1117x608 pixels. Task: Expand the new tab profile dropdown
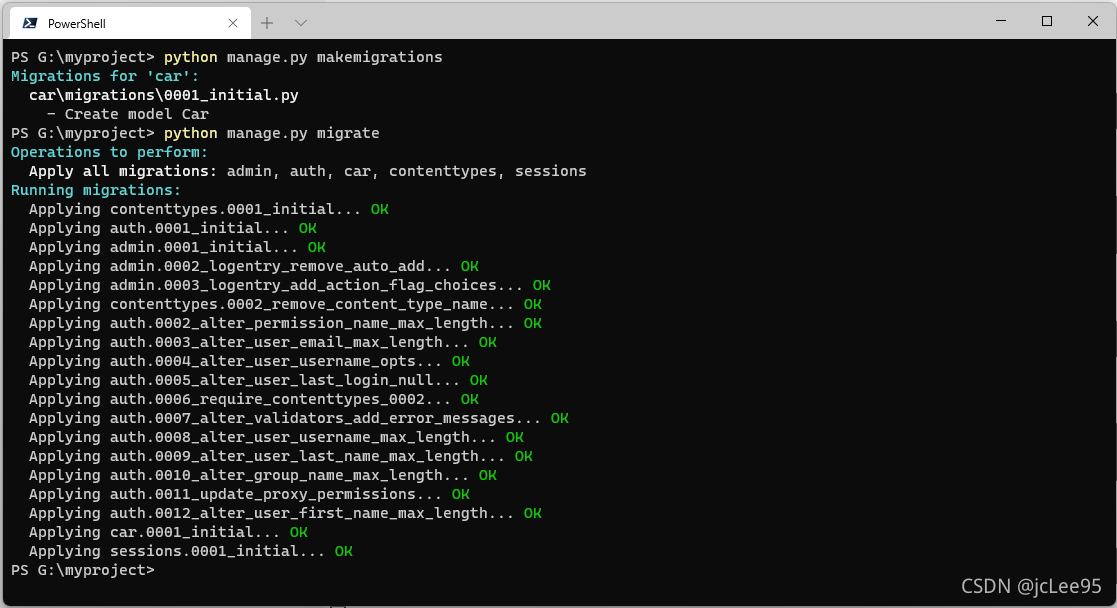coord(301,23)
